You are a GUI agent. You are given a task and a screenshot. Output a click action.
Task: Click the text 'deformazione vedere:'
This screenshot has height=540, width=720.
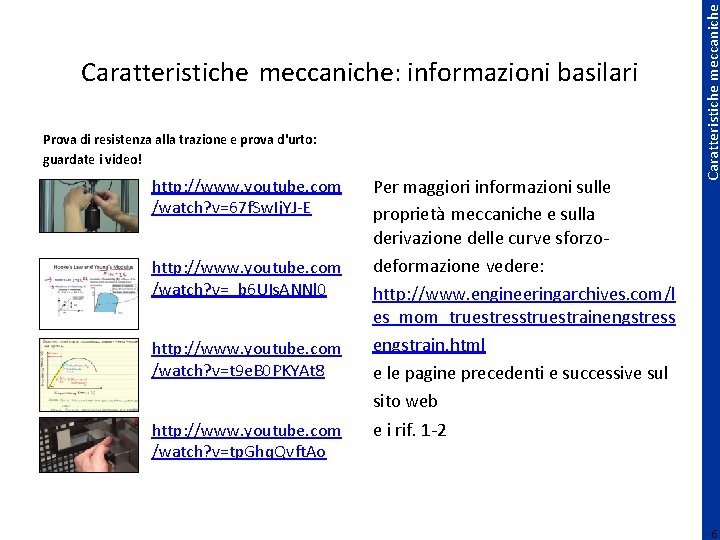458,266
